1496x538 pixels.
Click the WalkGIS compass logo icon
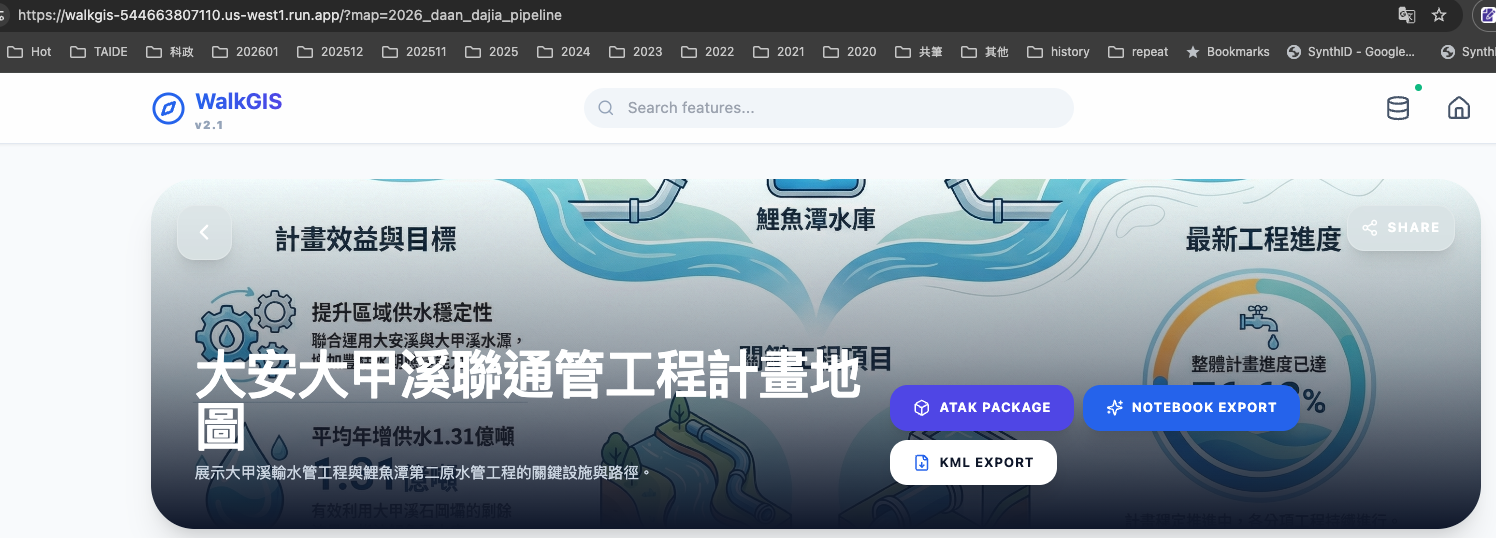point(168,108)
